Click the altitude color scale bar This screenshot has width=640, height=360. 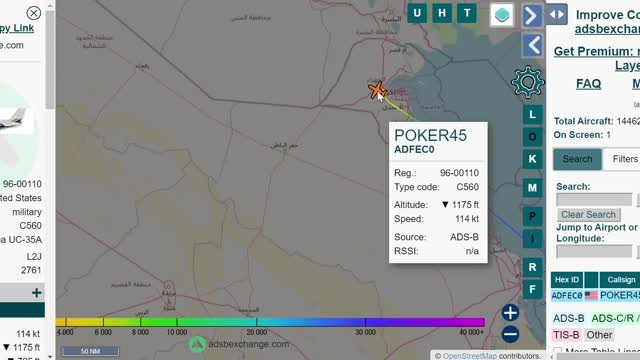[270, 322]
